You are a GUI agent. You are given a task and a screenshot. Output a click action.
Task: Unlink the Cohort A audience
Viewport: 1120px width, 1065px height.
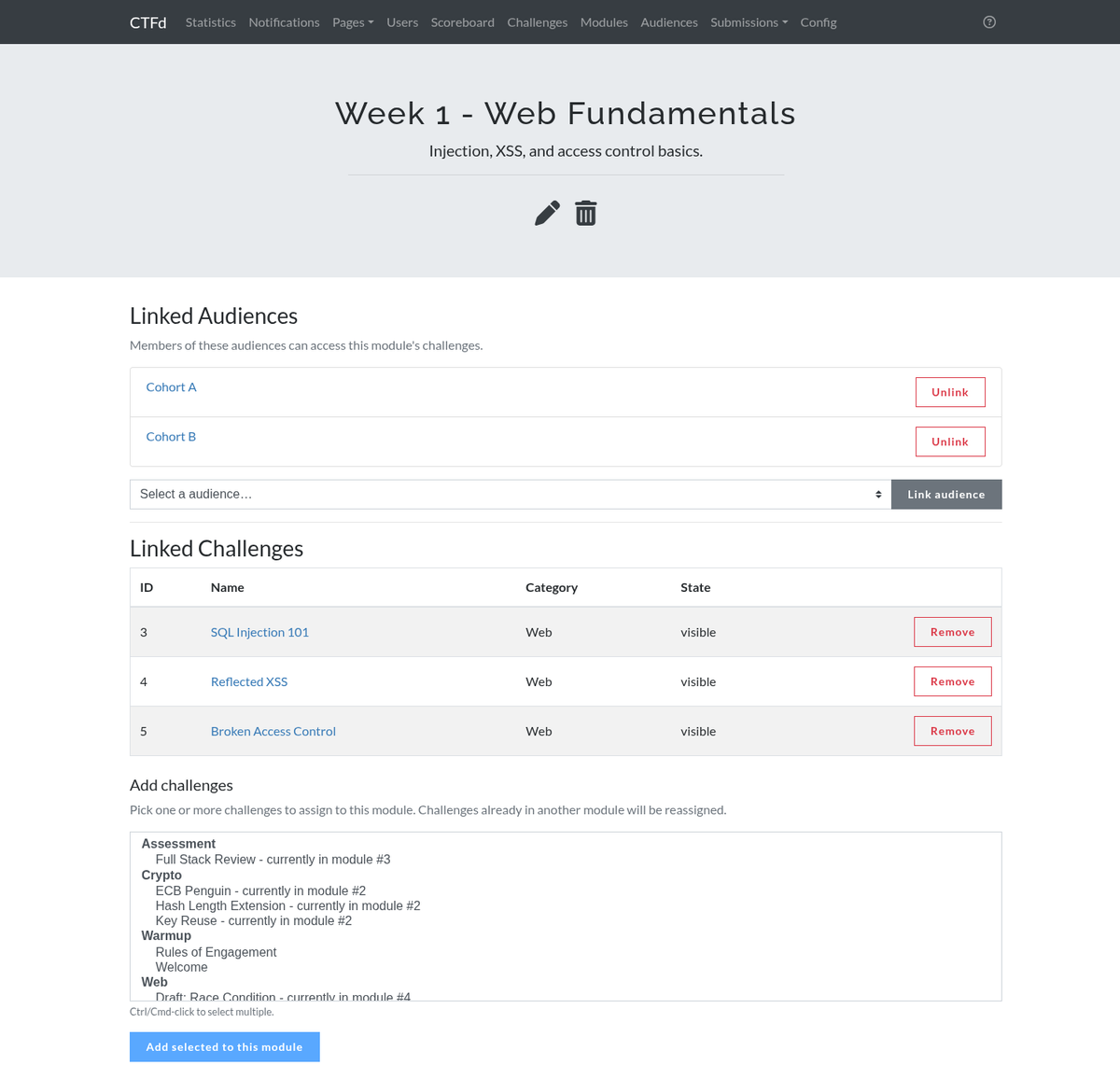coord(950,392)
